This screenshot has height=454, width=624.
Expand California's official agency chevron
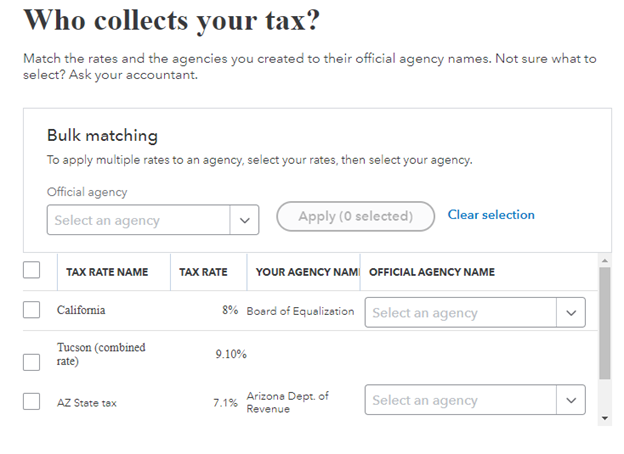click(571, 313)
